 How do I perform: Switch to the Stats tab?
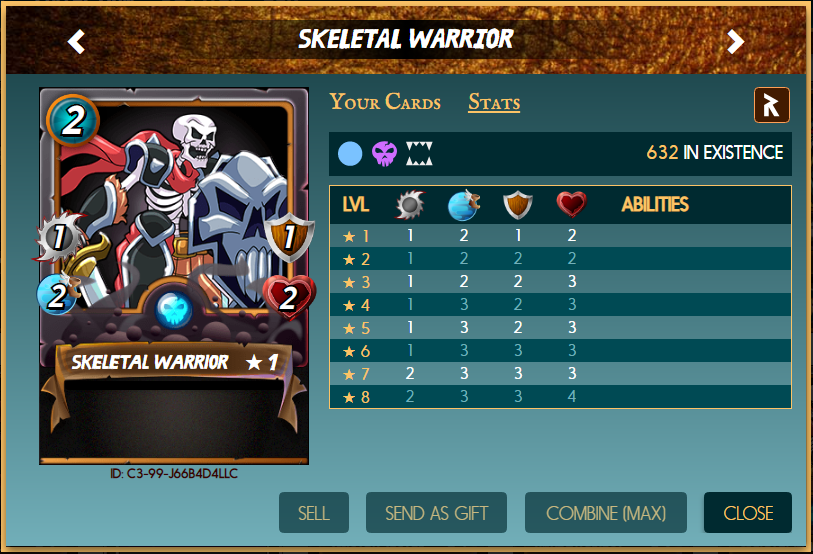[494, 102]
